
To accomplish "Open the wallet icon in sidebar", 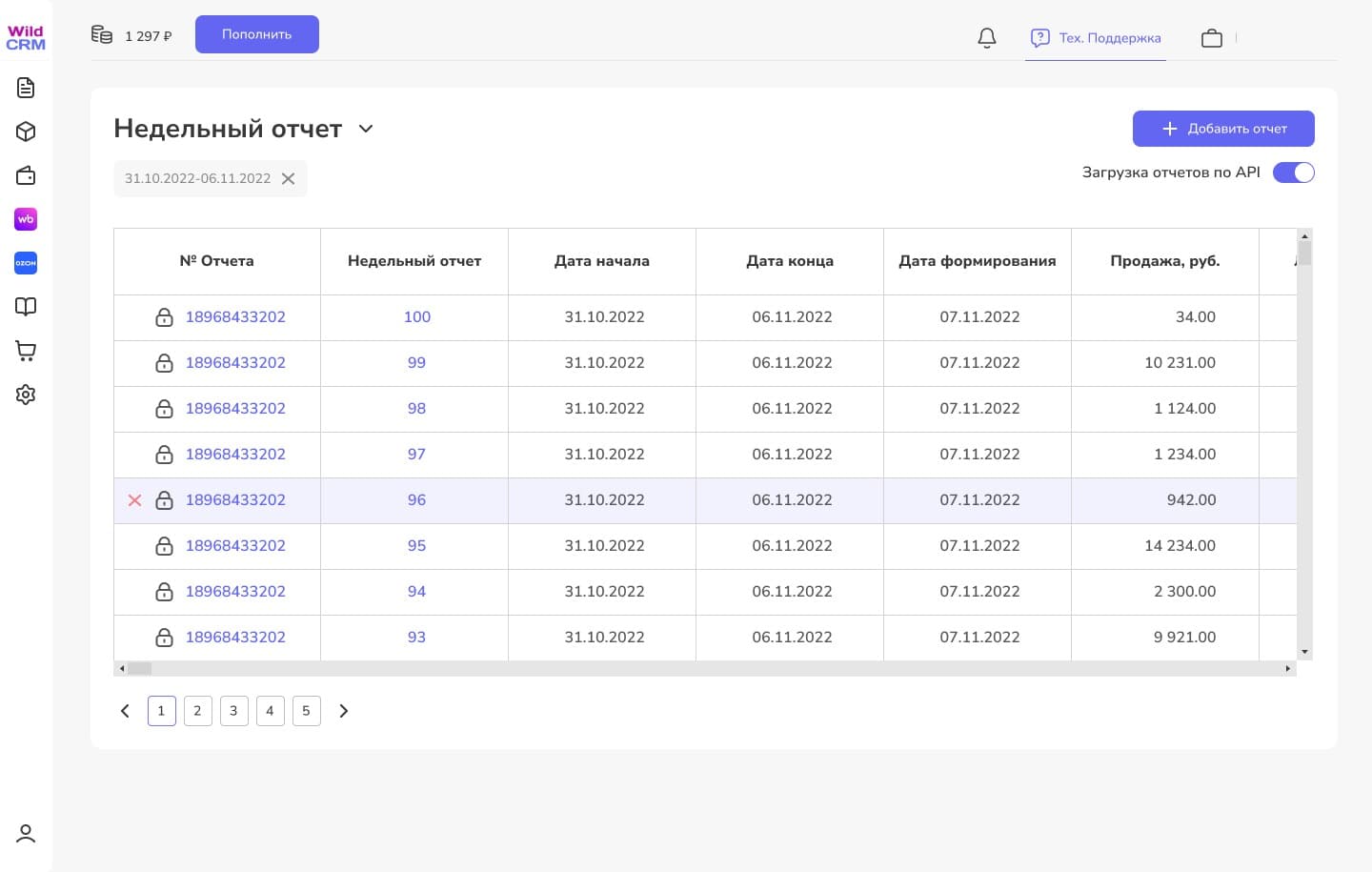I will pos(26,175).
